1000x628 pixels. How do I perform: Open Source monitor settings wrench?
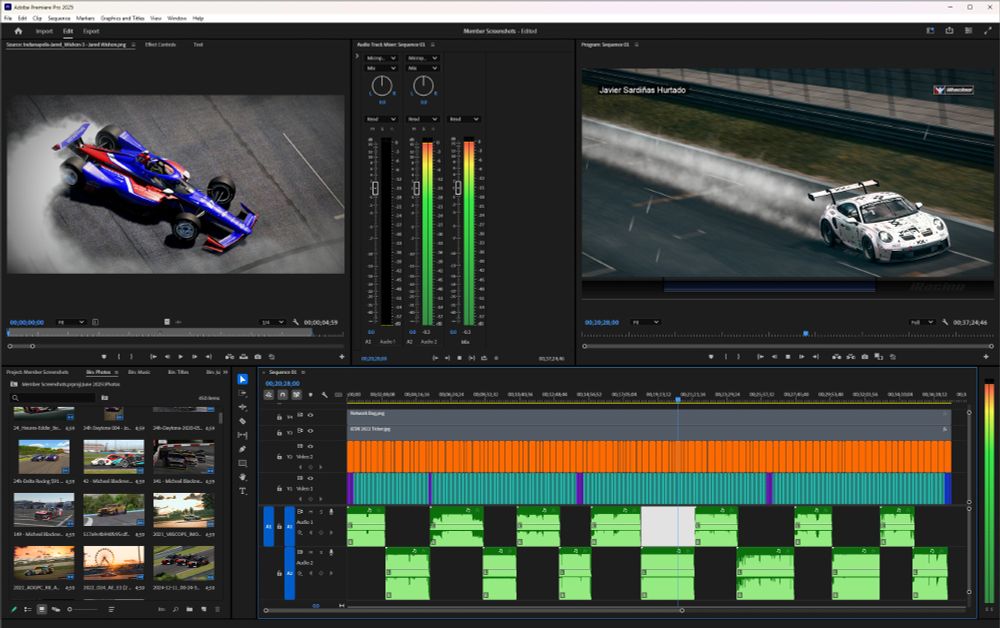point(296,322)
